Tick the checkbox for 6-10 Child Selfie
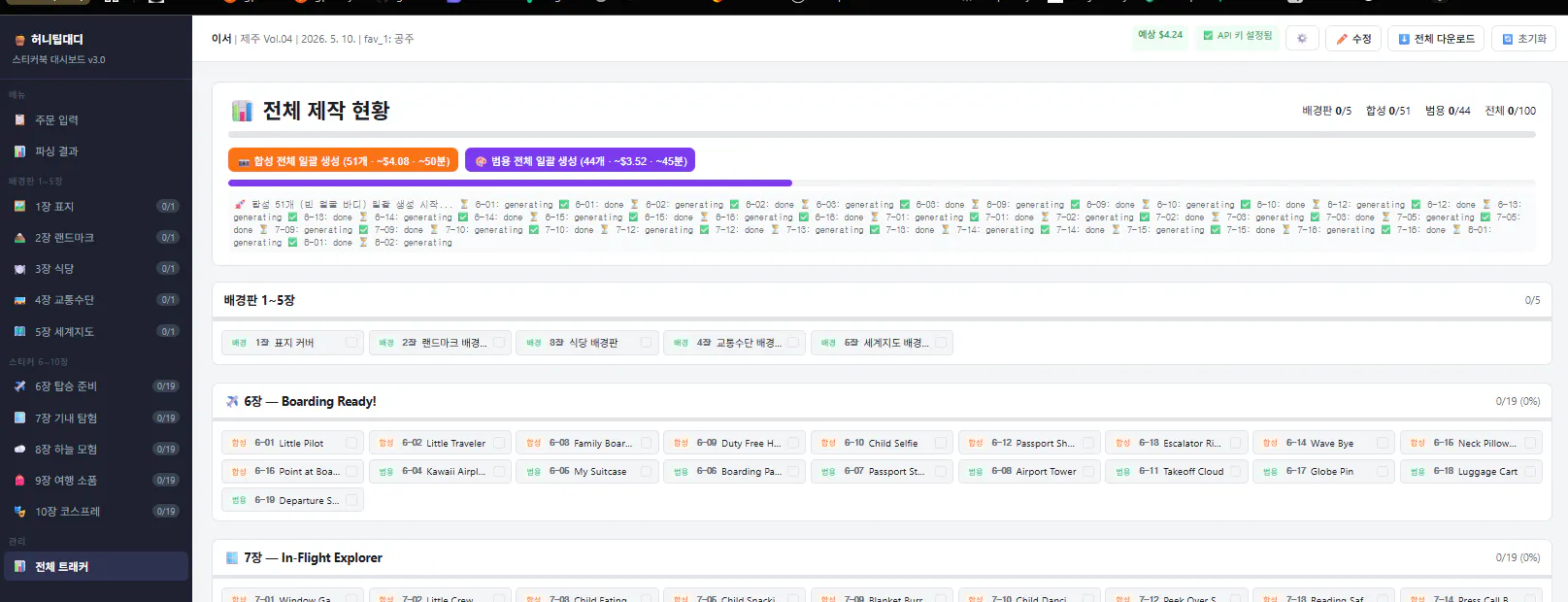 941,443
